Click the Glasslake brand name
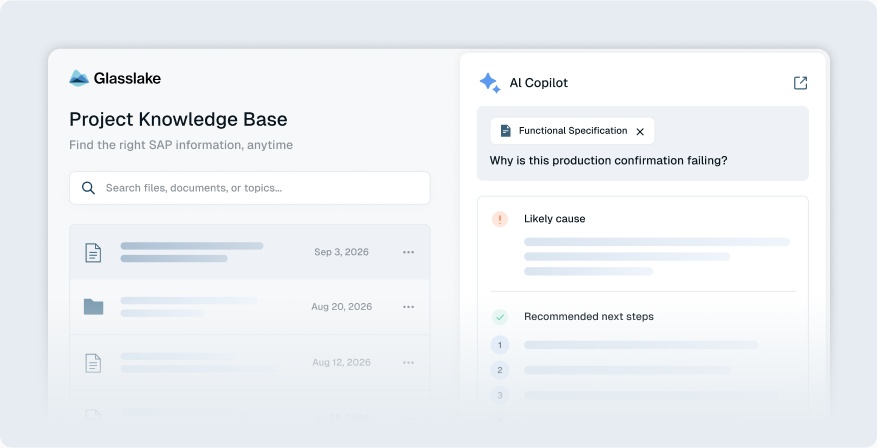877x448 pixels. coord(128,78)
